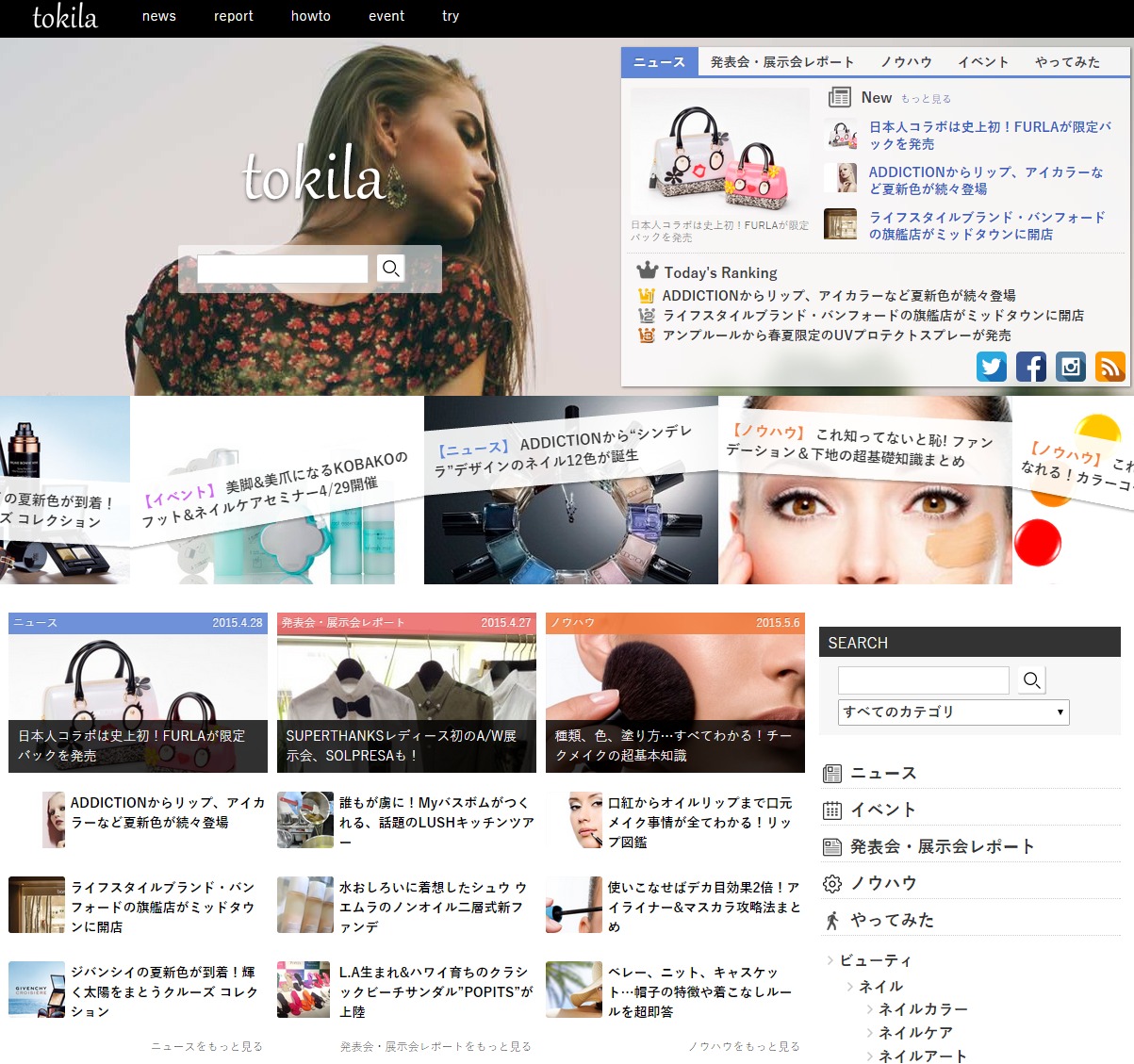Click the Facebook icon
Viewport: 1134px width, 1064px height.
(1030, 367)
